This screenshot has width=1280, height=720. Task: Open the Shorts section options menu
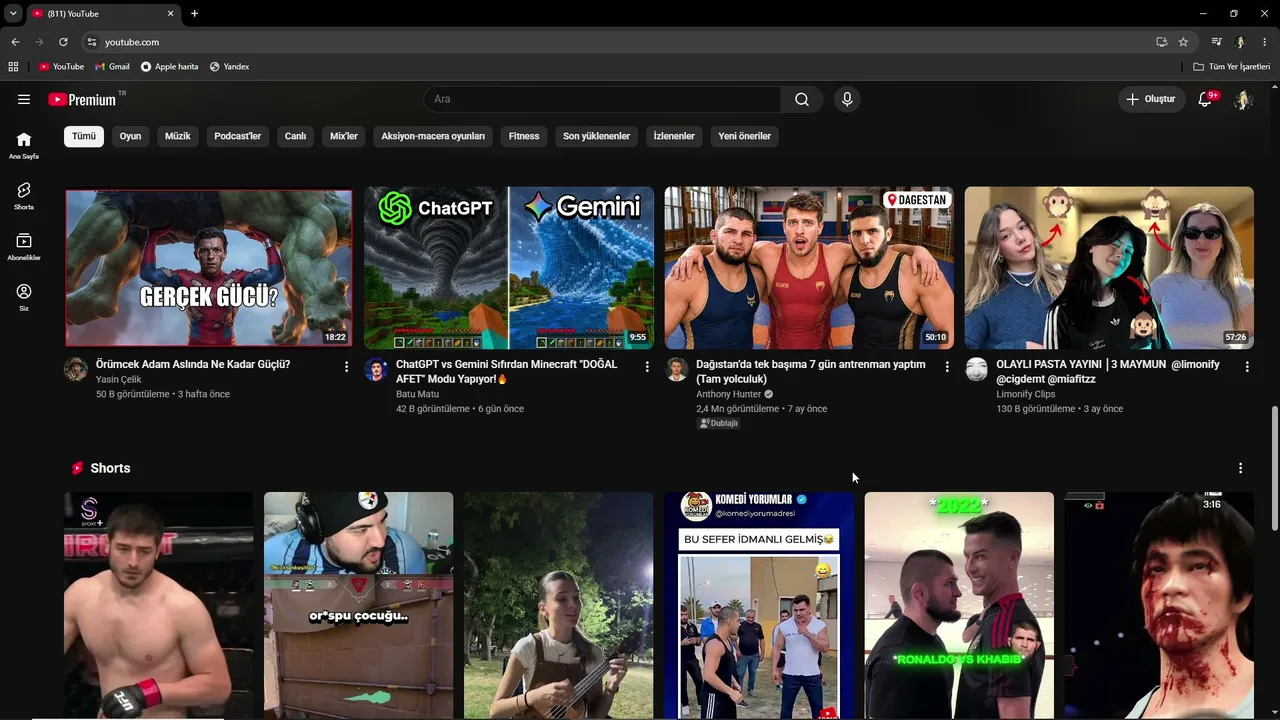pyautogui.click(x=1241, y=468)
